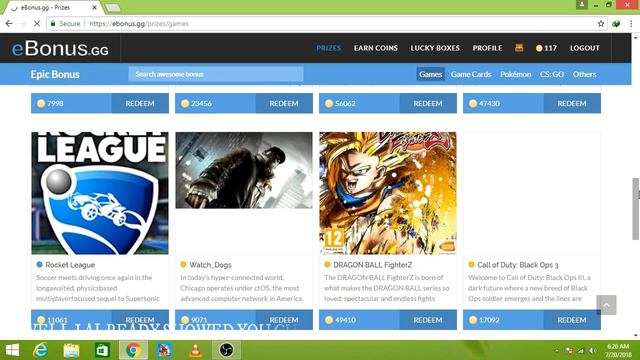Redeem Rocket League for 11061 coins
The width and height of the screenshot is (640, 360).
140,320
